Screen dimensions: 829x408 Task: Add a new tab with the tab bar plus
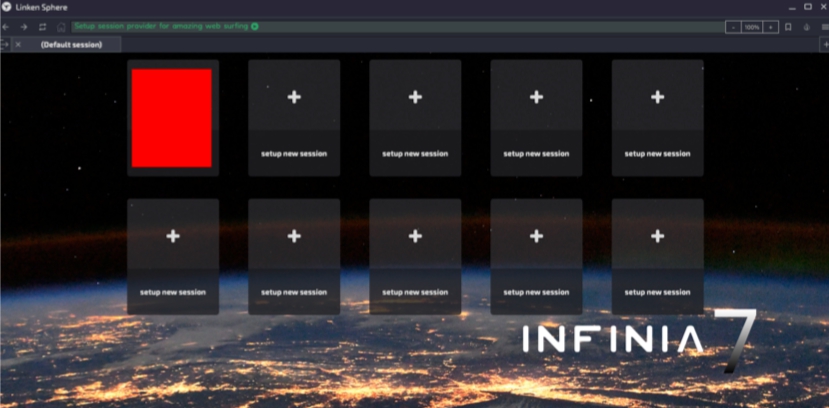[x=825, y=45]
